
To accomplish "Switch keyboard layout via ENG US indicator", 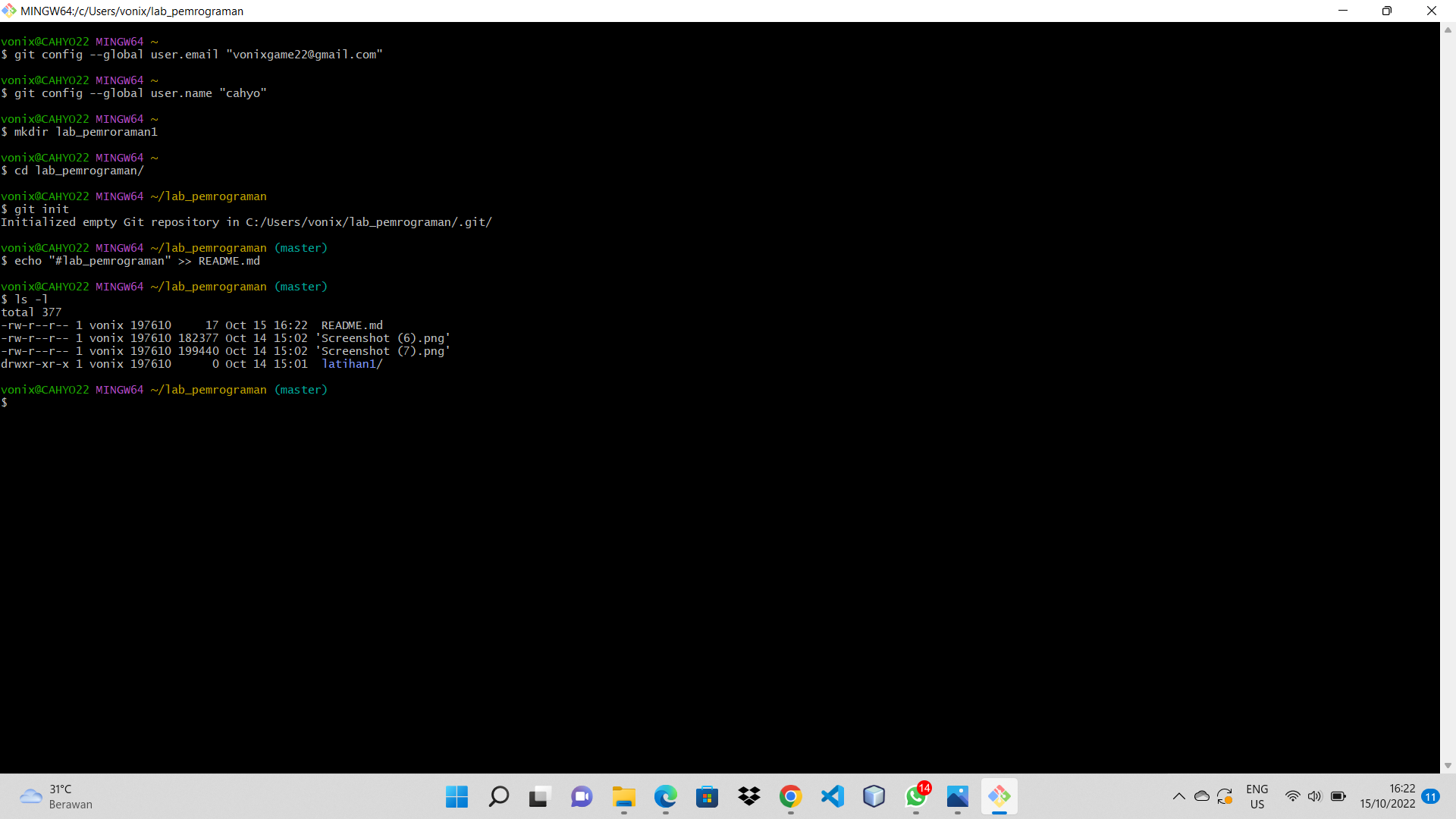I will [1257, 796].
